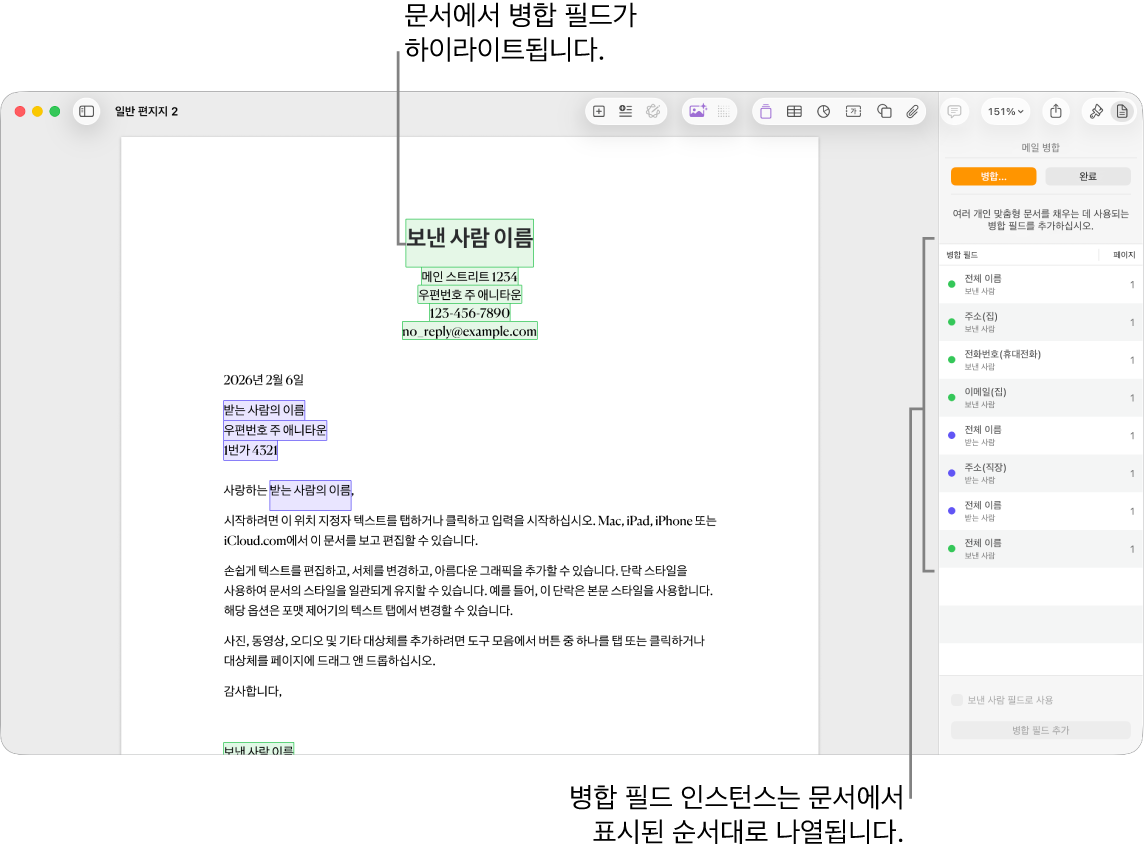This screenshot has height=854, width=1144.
Task: Open the Format paintbrush sidebar
Action: pyautogui.click(x=1096, y=112)
